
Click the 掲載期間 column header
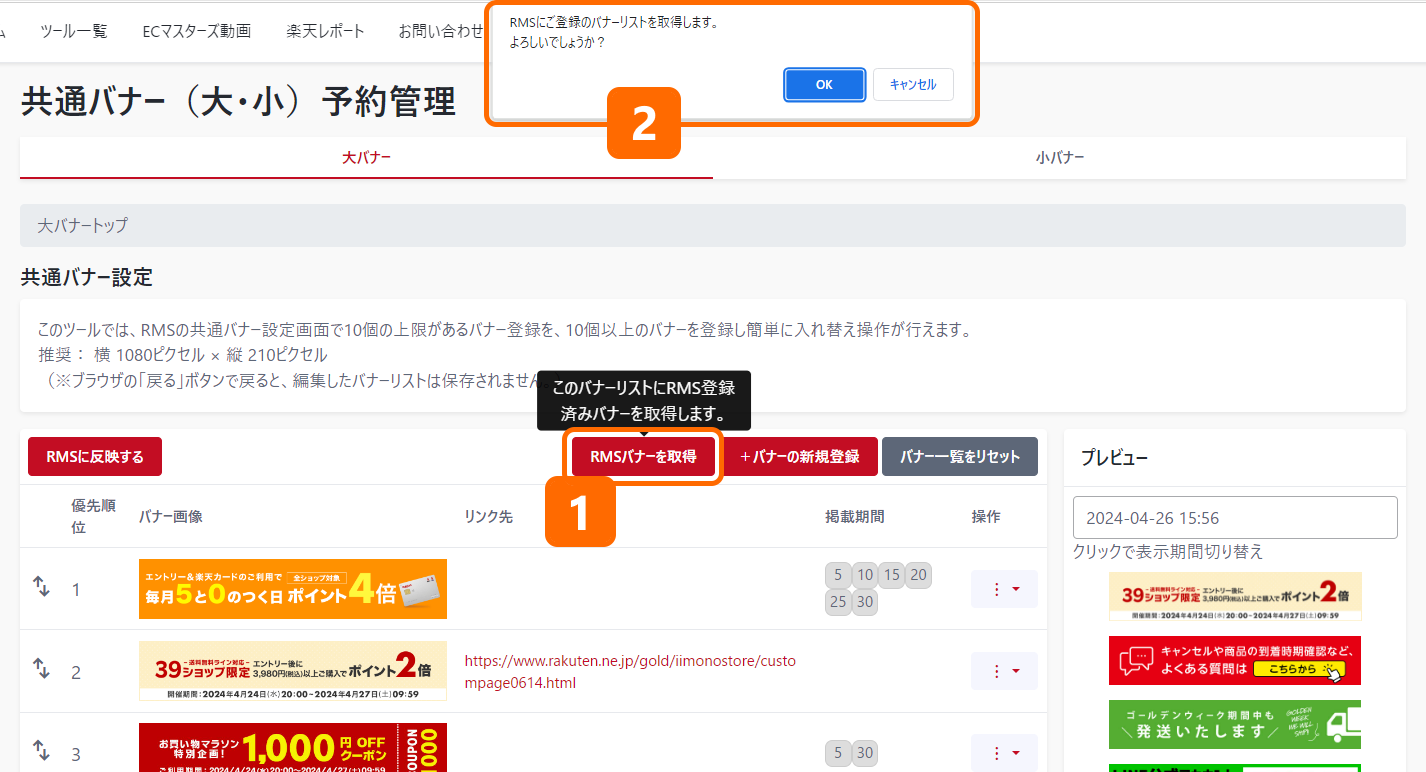point(855,517)
